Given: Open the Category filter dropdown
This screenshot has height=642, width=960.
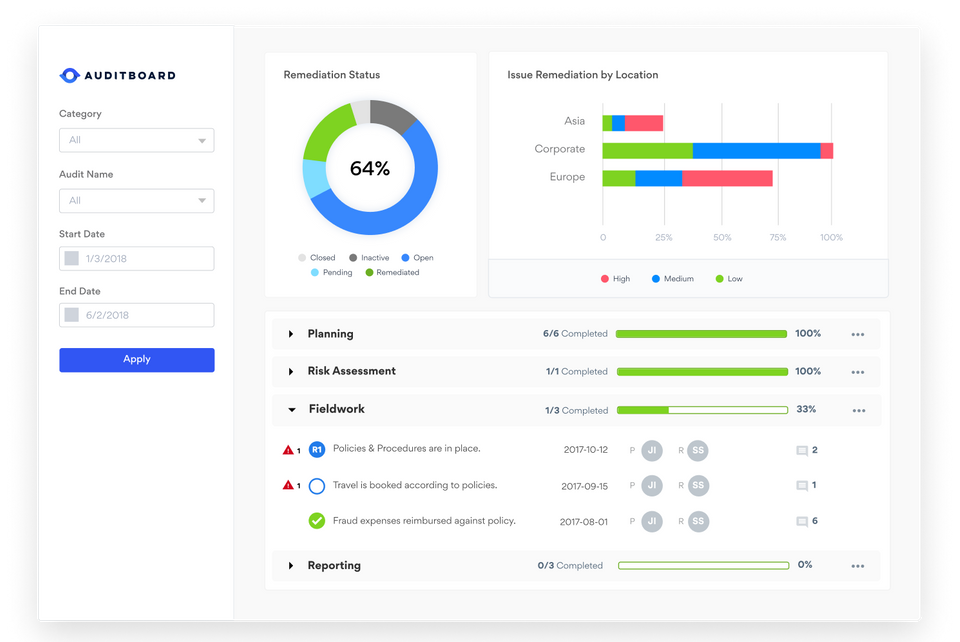Looking at the screenshot, I should pos(136,140).
